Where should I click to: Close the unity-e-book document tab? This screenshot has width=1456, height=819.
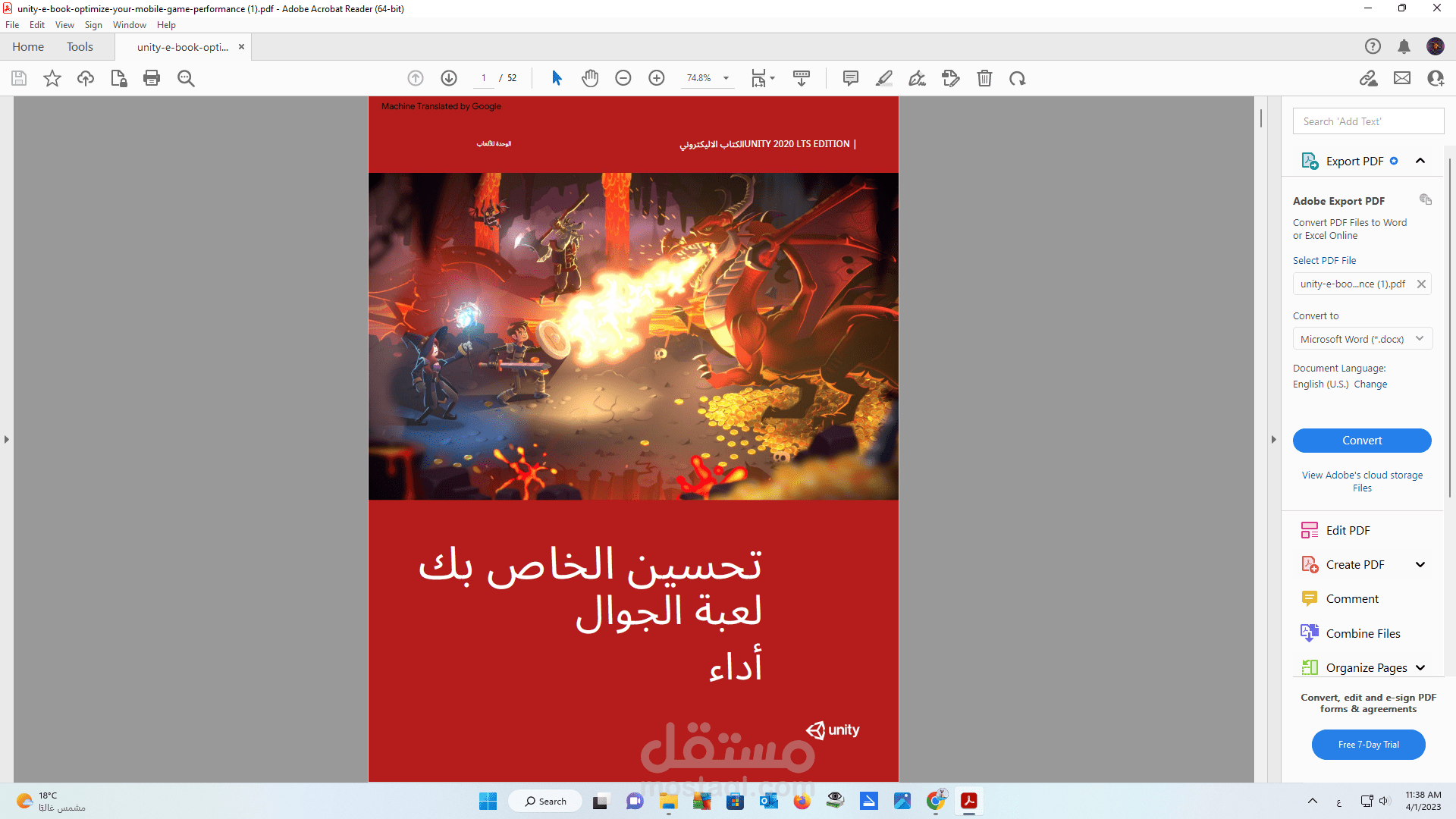coord(241,46)
